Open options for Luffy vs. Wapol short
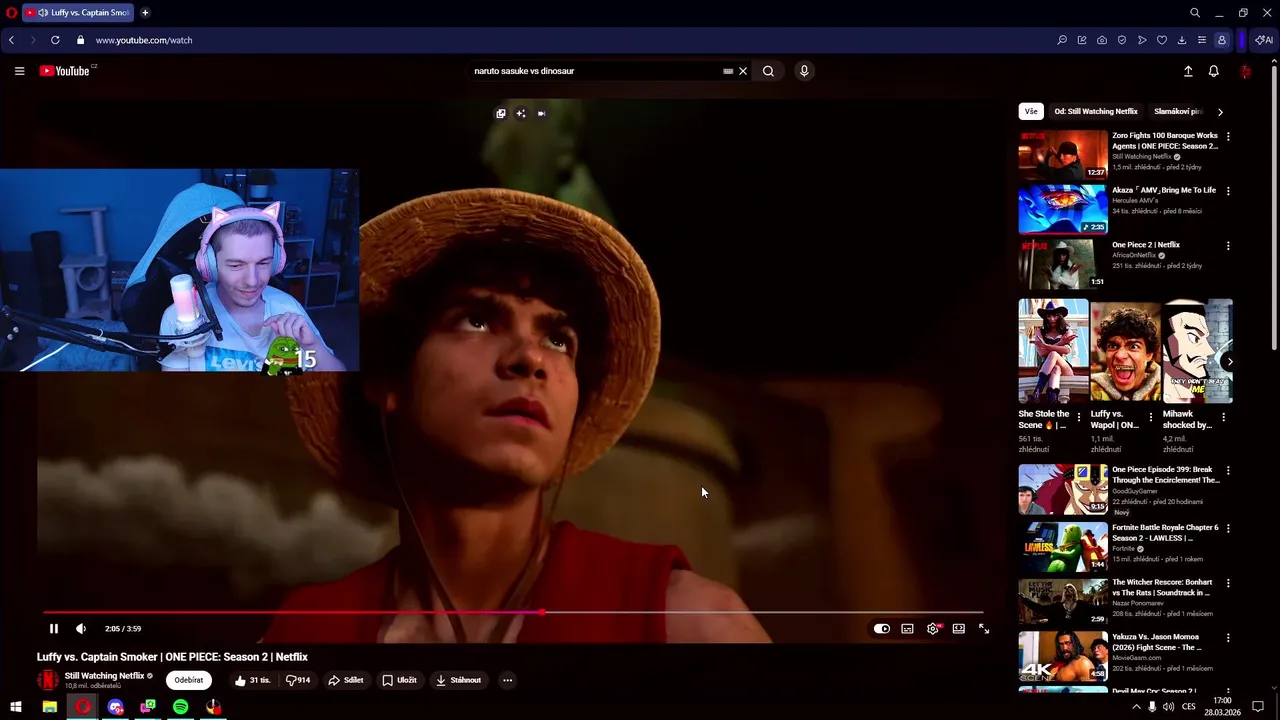 click(x=1150, y=416)
